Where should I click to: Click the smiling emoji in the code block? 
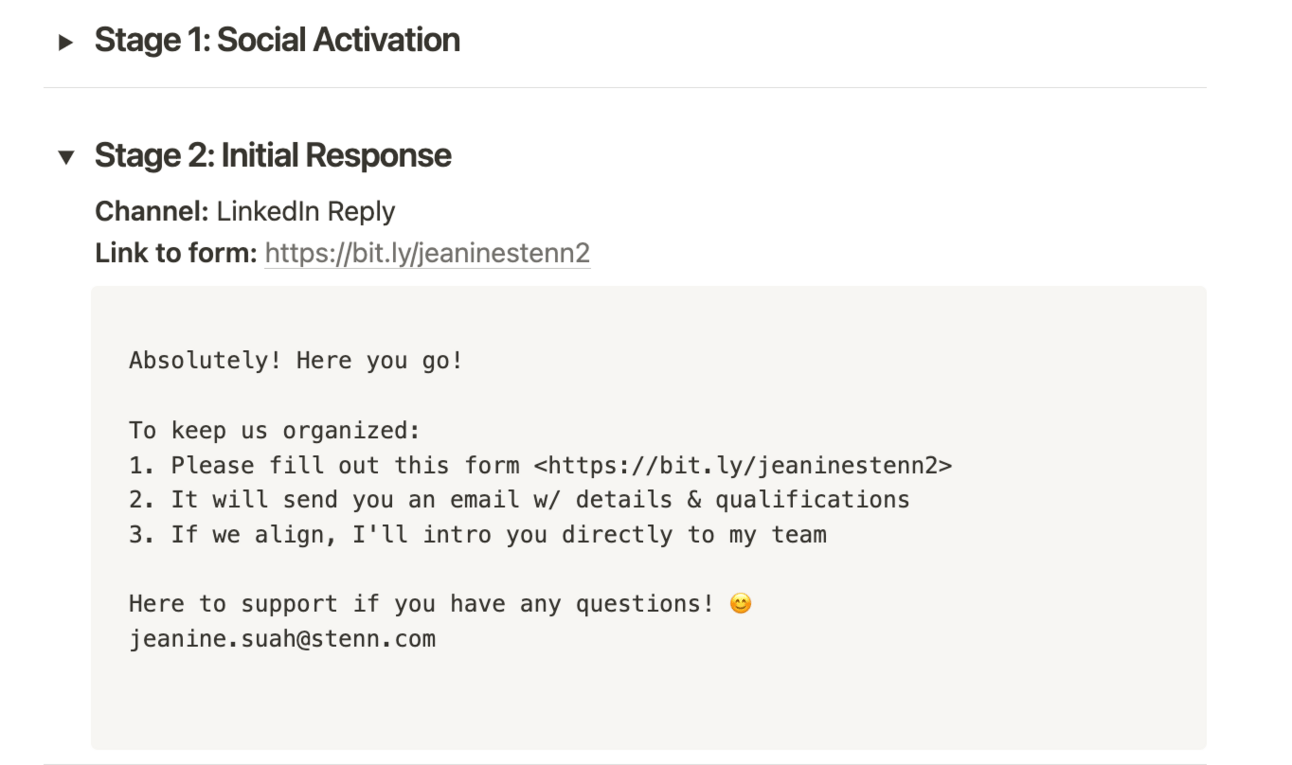click(740, 604)
